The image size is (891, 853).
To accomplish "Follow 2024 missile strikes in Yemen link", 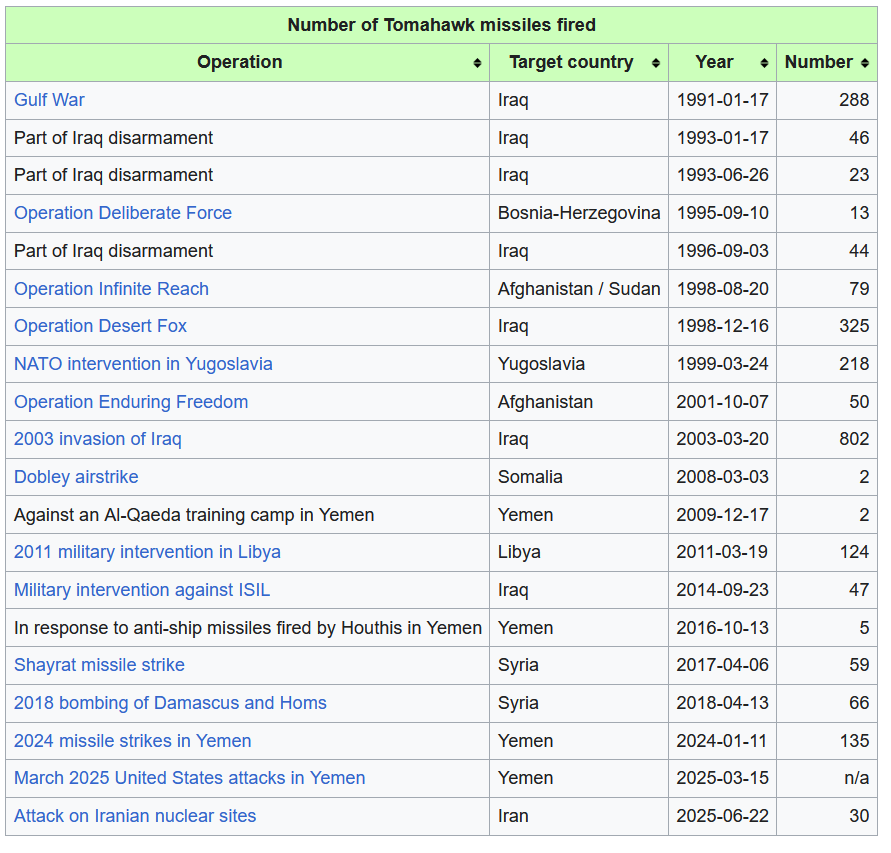I will coord(133,741).
